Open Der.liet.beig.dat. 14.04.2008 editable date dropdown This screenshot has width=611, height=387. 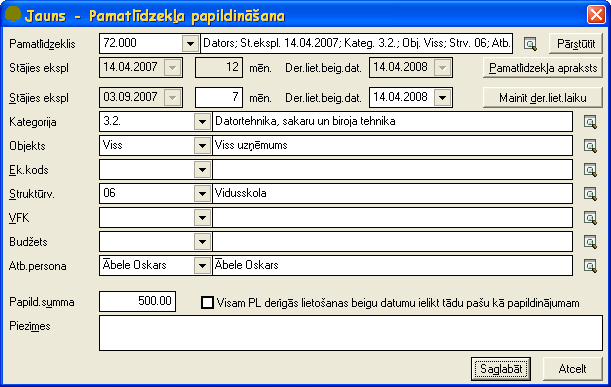(442, 97)
